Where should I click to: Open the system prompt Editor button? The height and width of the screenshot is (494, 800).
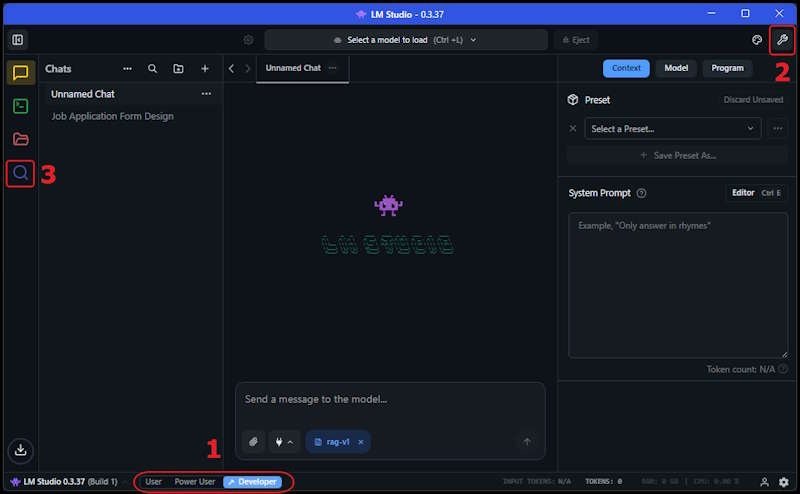click(x=755, y=193)
